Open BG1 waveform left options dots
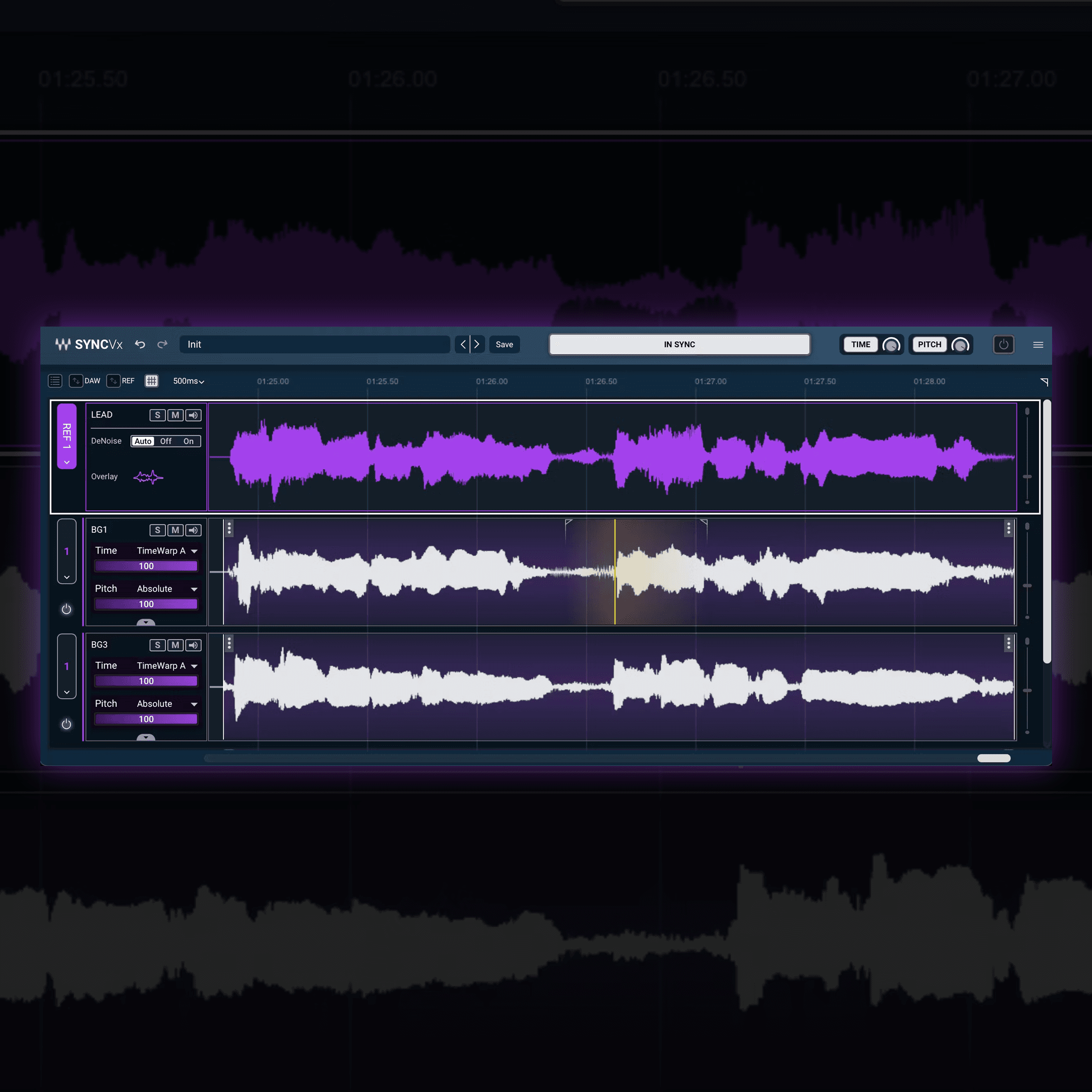Viewport: 1092px width, 1092px height. (x=229, y=528)
